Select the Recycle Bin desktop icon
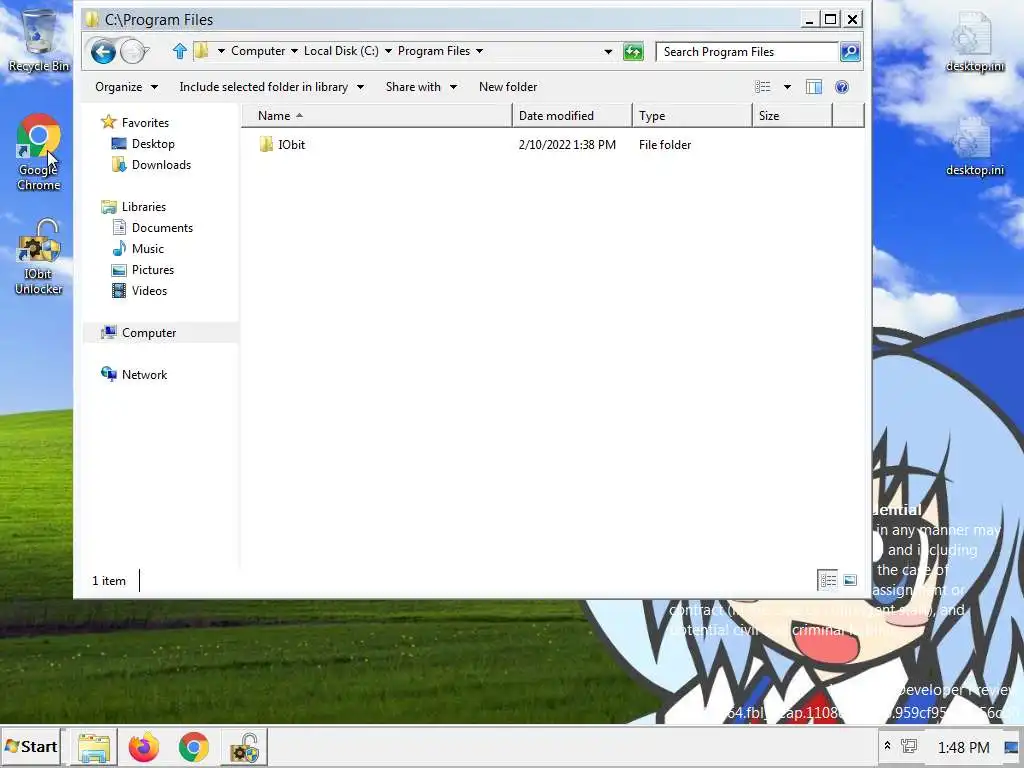1024x768 pixels. 39,39
